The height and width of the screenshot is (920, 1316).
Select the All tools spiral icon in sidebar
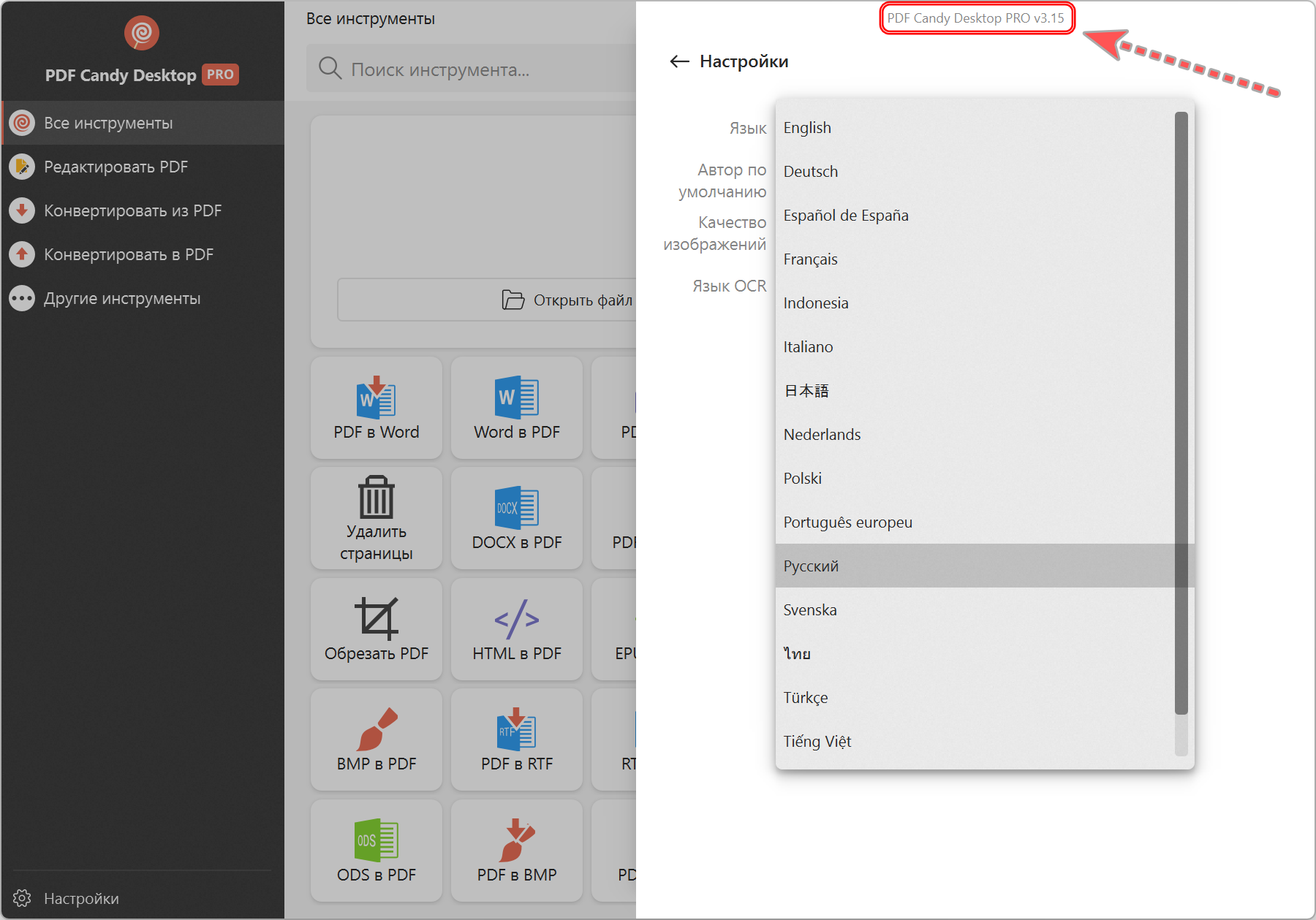[22, 123]
